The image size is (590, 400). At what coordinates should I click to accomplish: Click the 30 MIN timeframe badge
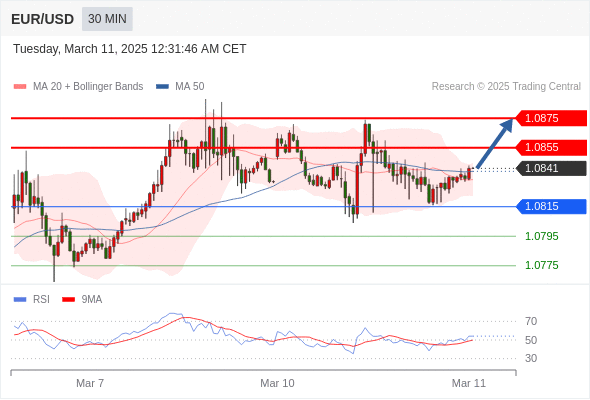tap(107, 19)
